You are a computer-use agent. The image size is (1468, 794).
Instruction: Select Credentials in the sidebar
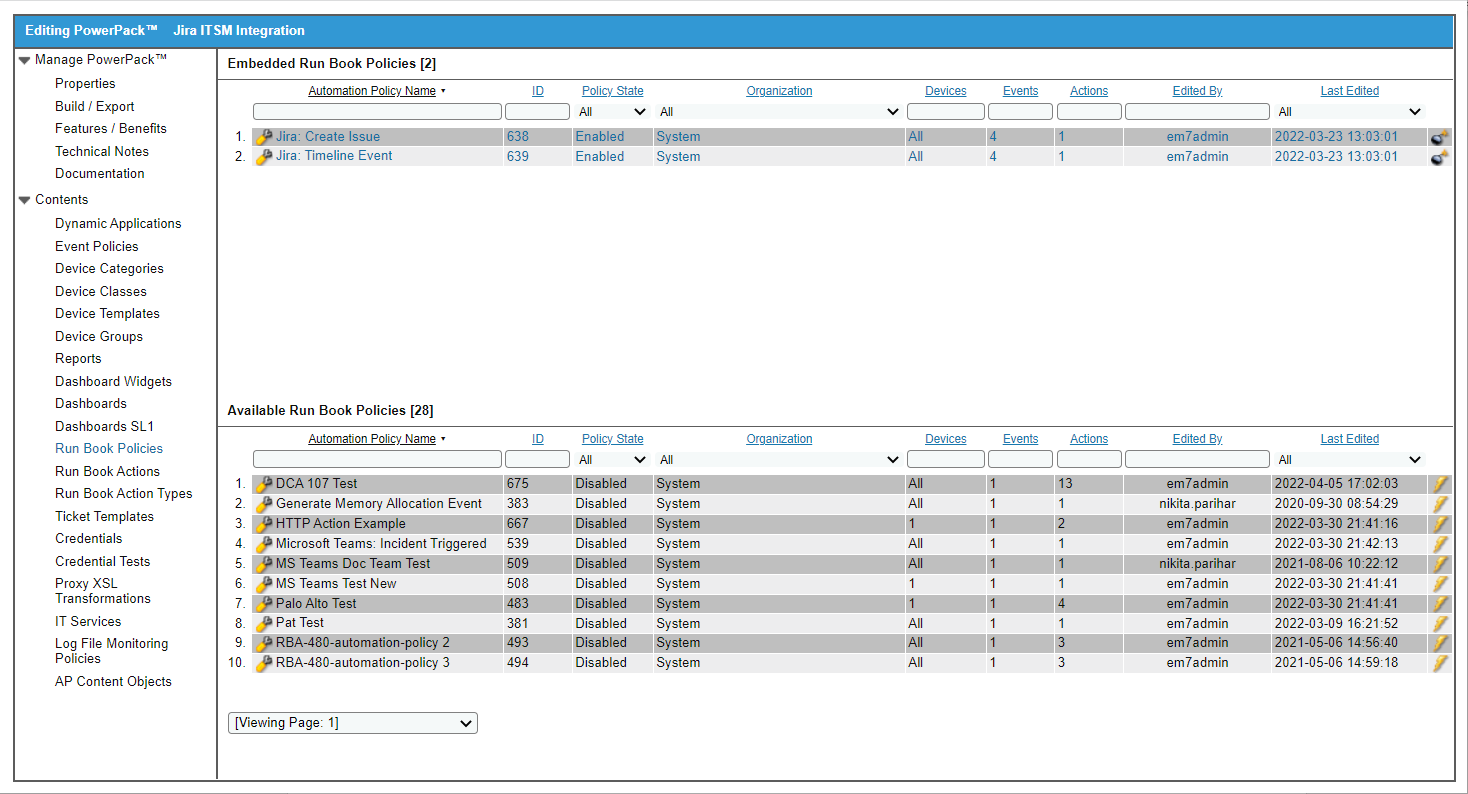point(88,539)
